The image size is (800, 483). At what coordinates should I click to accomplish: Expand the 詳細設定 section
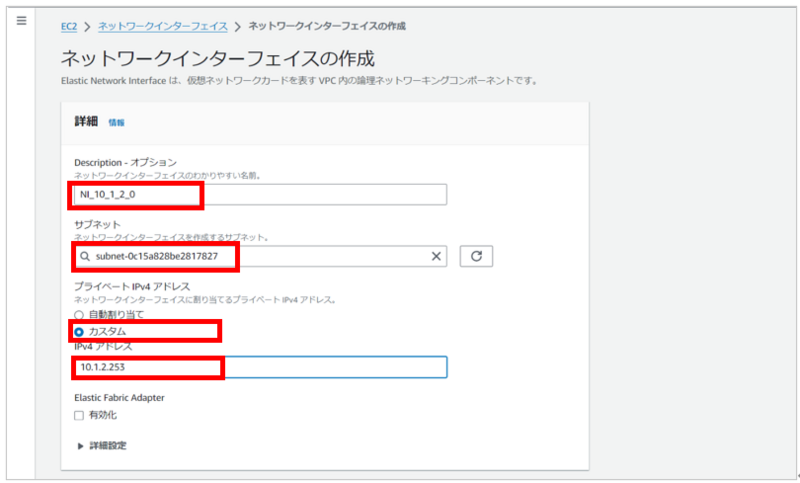[x=102, y=446]
